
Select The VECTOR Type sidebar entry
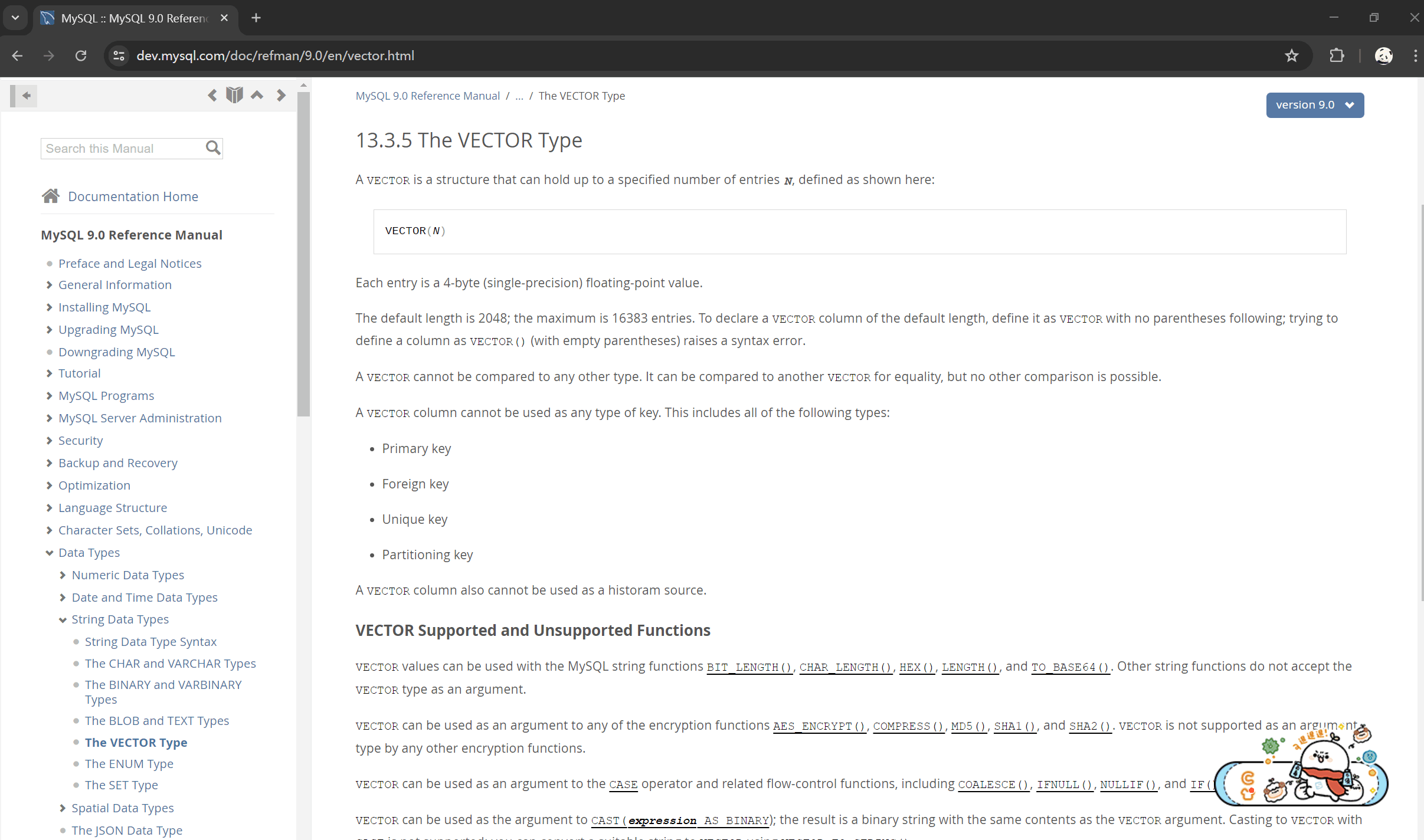(x=136, y=743)
